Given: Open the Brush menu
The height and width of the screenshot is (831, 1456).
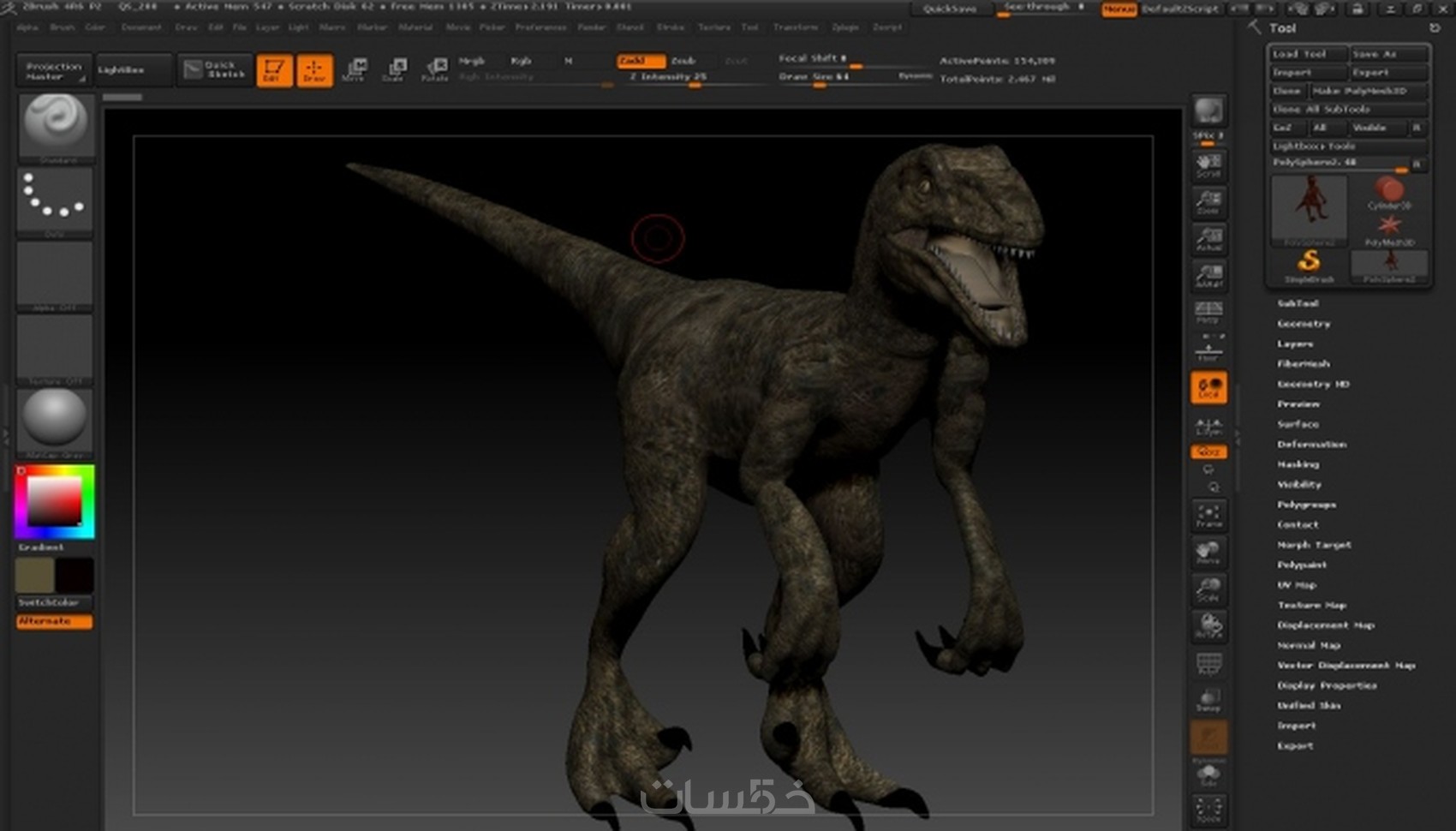Looking at the screenshot, I should point(63,27).
